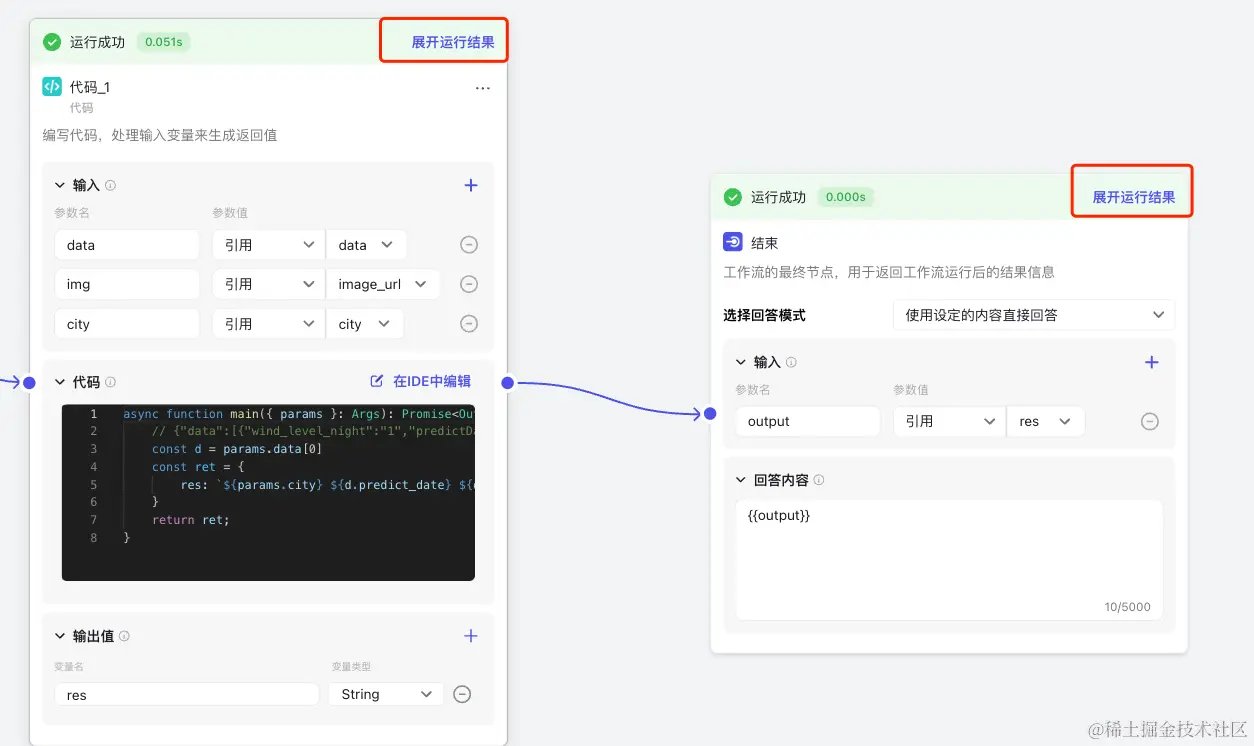This screenshot has width=1254, height=746.
Task: Collapse the 输出值 section
Action: (60, 636)
